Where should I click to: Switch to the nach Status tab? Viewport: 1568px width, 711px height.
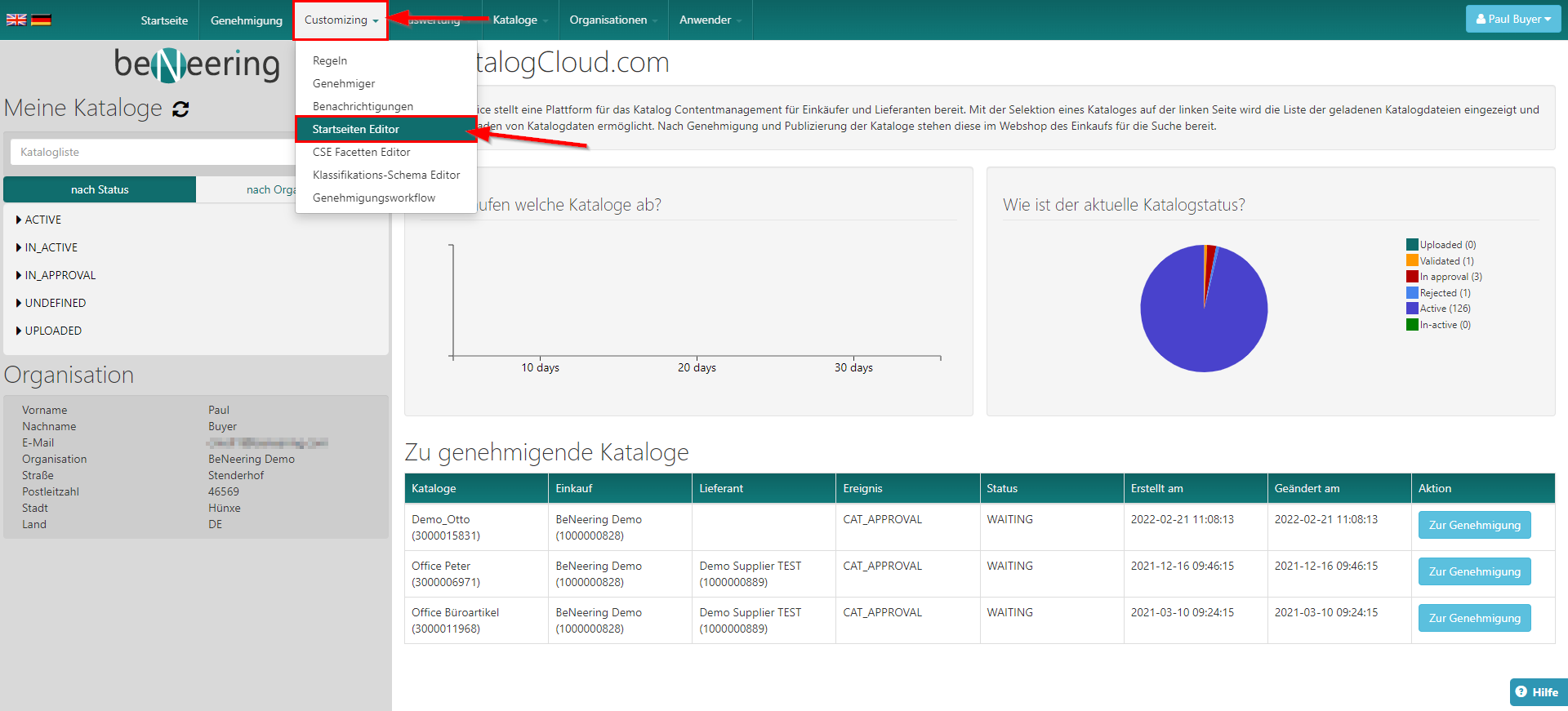[100, 189]
